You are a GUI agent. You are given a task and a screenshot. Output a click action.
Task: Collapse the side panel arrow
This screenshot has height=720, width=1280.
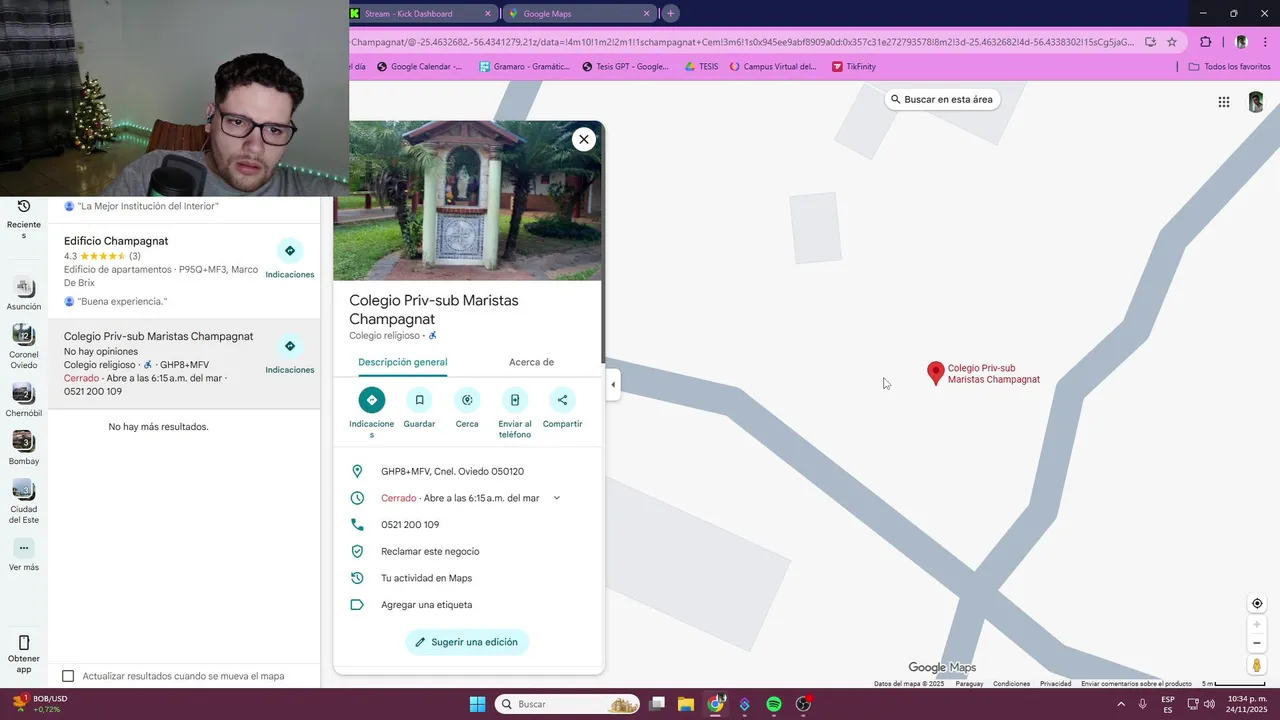point(613,385)
